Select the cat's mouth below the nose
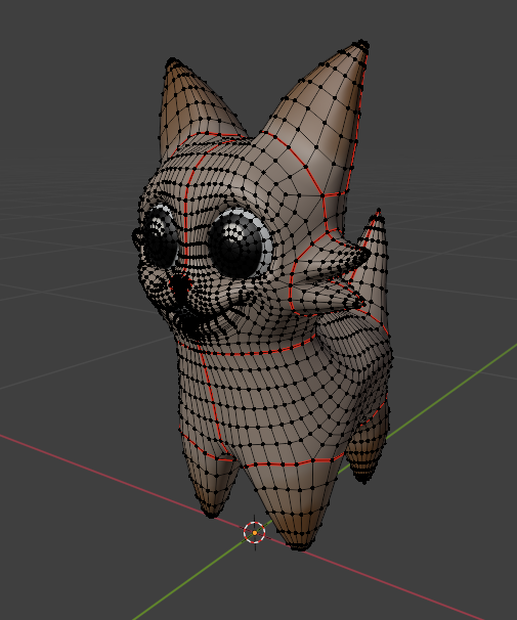The width and height of the screenshot is (517, 620). pos(198,314)
